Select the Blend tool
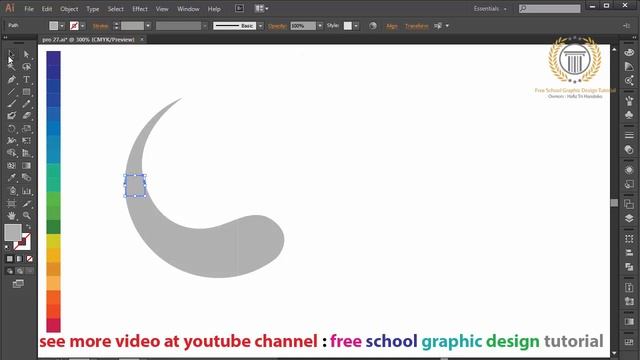This screenshot has width=640, height=360. point(27,178)
